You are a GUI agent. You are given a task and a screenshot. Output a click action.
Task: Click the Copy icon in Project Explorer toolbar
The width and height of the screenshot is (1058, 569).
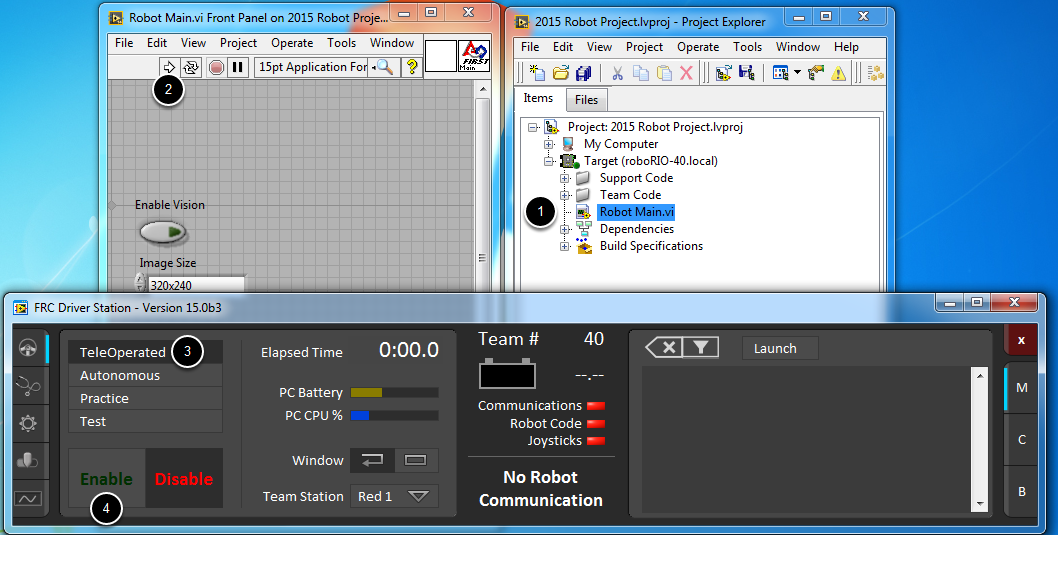pos(641,73)
